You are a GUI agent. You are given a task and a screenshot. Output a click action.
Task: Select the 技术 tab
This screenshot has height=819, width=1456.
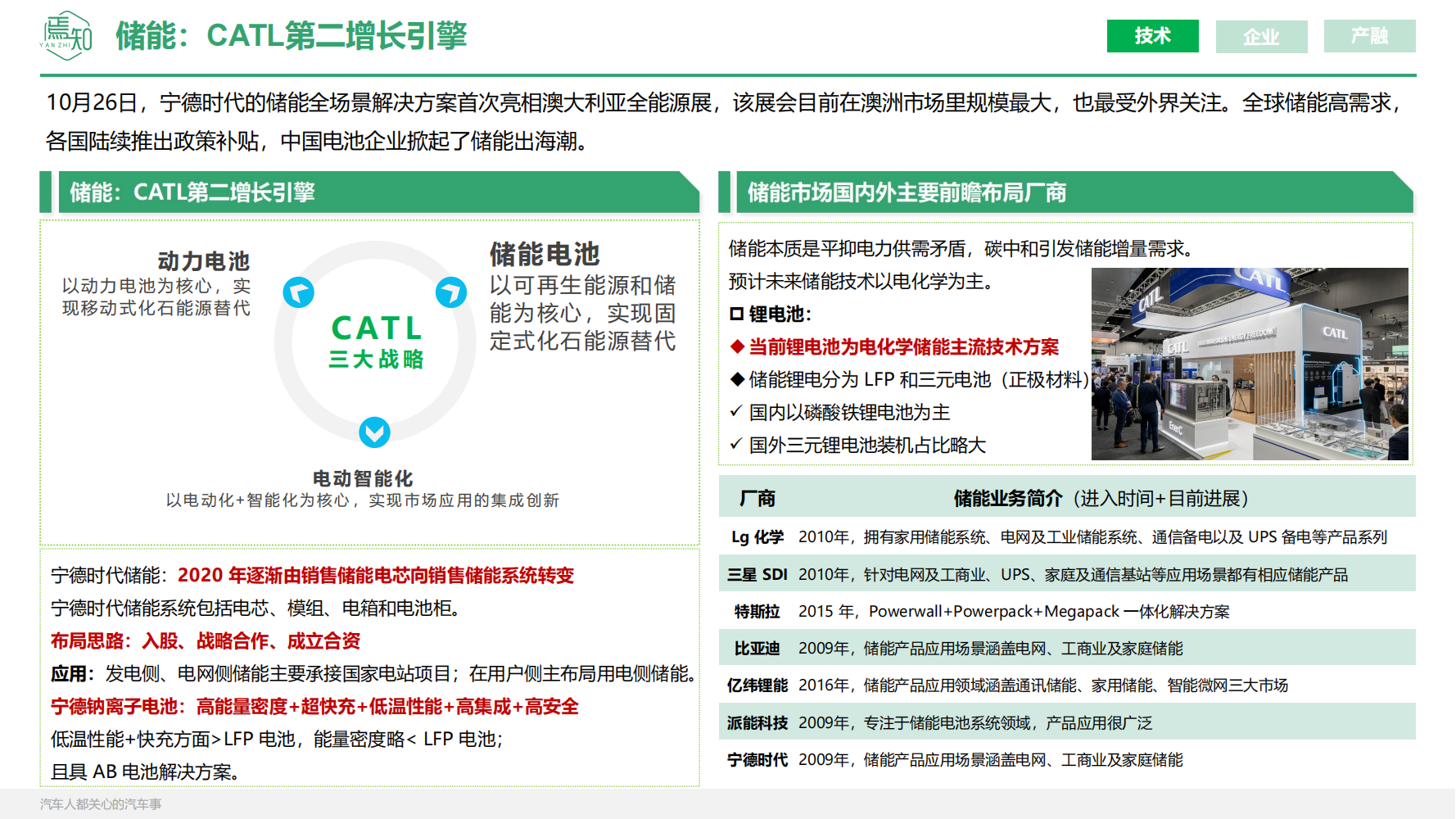tap(1152, 36)
